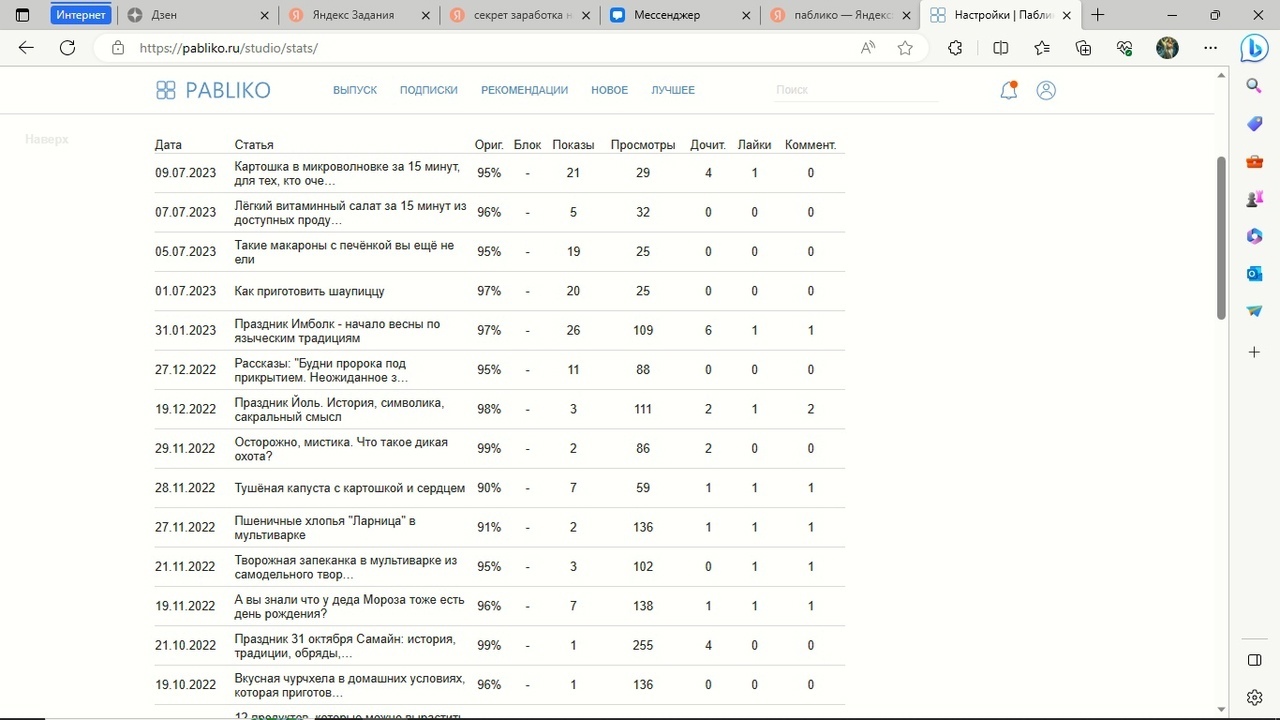
Task: Open Outlook in Edge sidebar
Action: tap(1254, 273)
